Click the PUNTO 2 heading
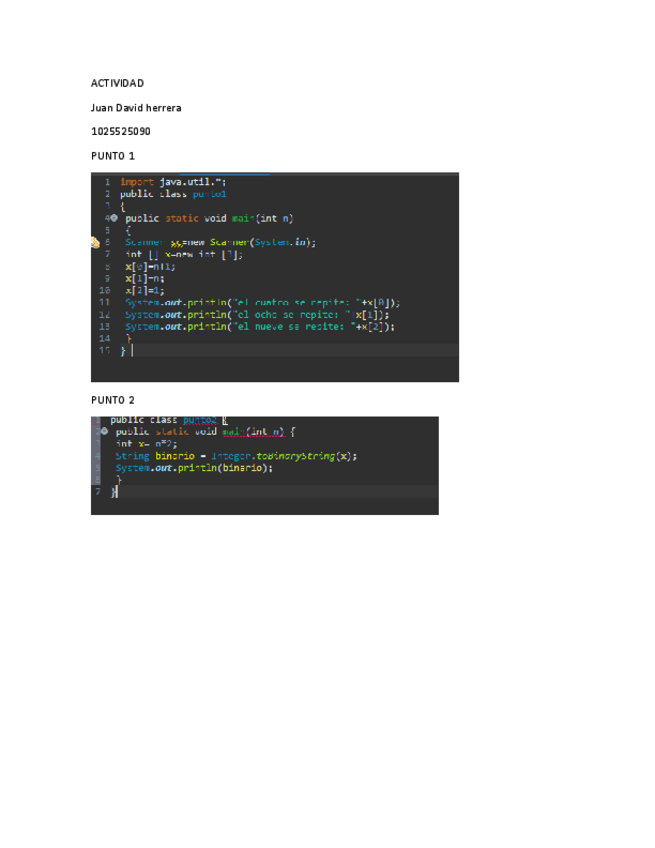The width and height of the screenshot is (655, 848). tap(113, 400)
